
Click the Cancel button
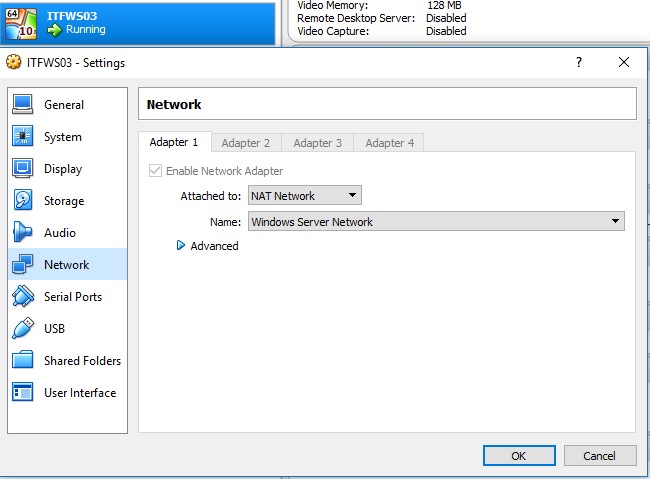[x=600, y=456]
